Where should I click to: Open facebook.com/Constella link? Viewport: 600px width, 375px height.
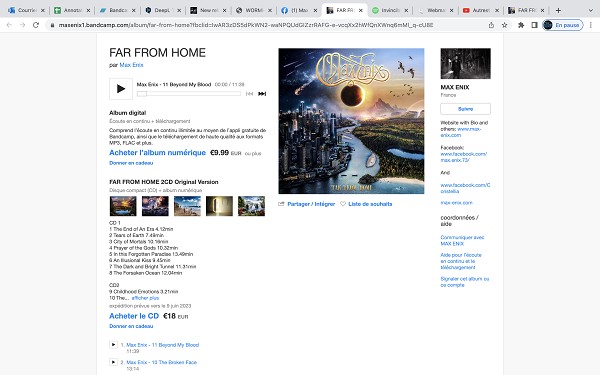(x=465, y=188)
